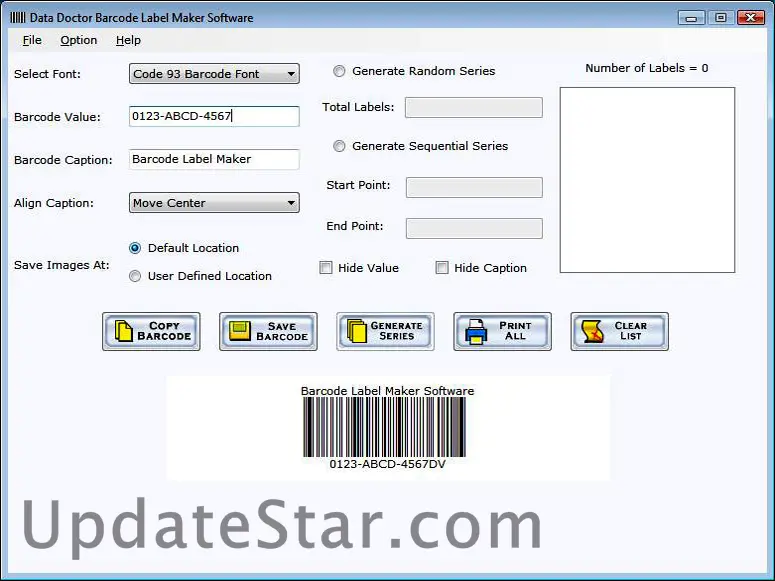Click the preview caption Barcode Label Maker Software
The image size is (775, 581).
point(388,391)
